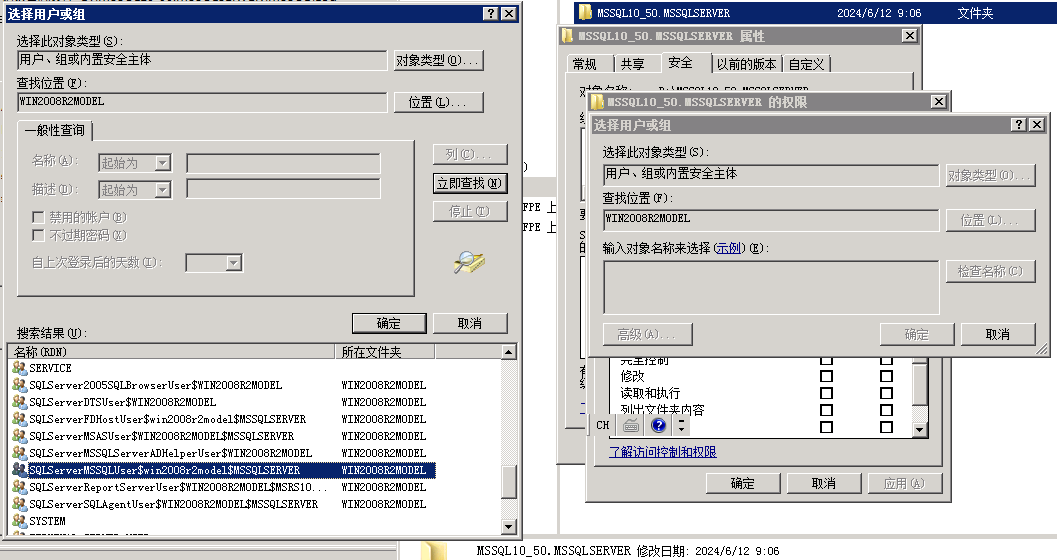Open the 高级(A)... button

(647, 334)
